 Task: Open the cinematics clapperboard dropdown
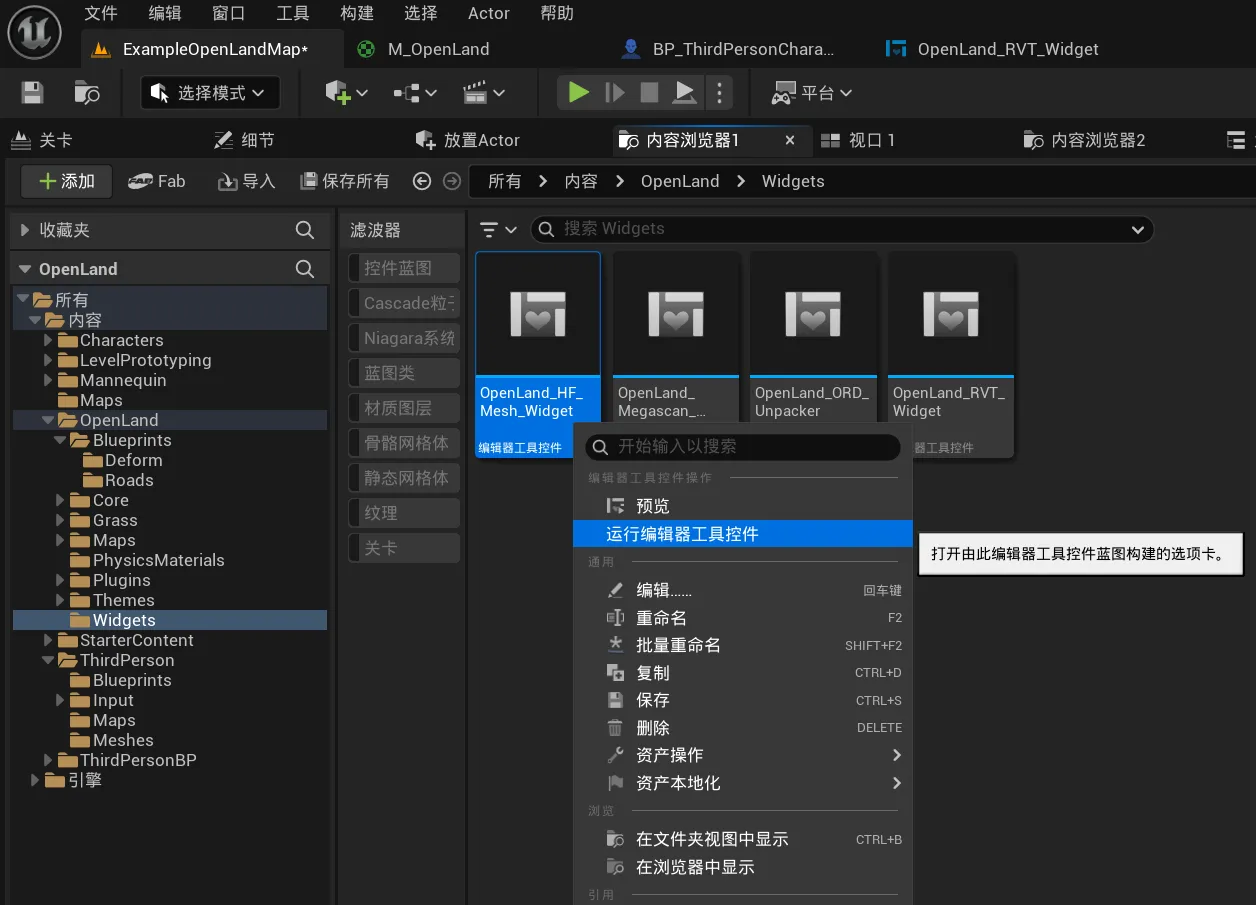(x=484, y=93)
